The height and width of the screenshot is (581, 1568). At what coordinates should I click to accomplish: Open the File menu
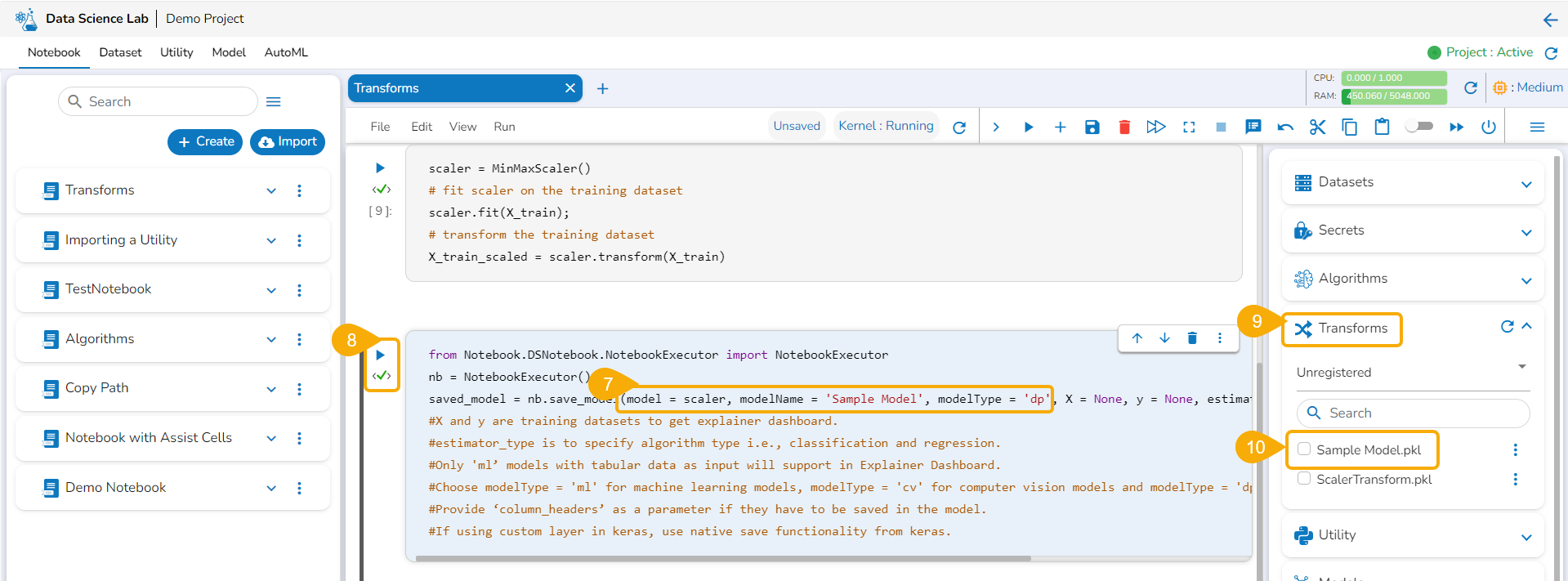(x=380, y=127)
